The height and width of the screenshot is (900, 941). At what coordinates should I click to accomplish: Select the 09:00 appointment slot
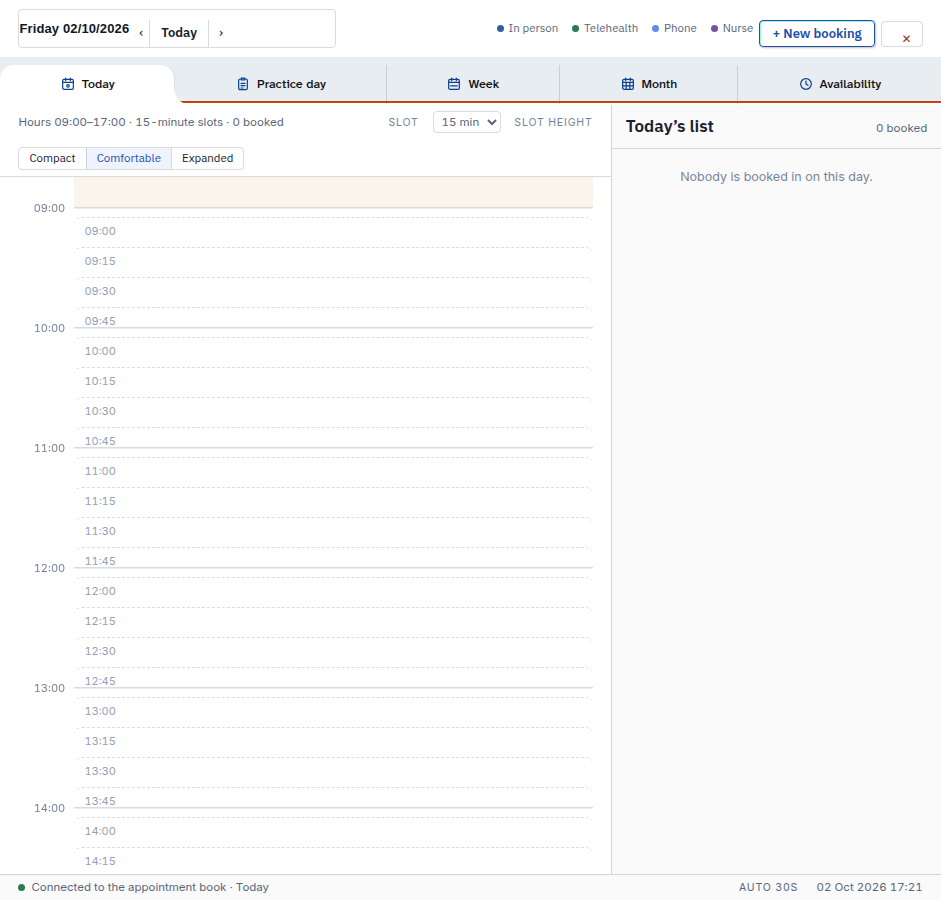334,232
